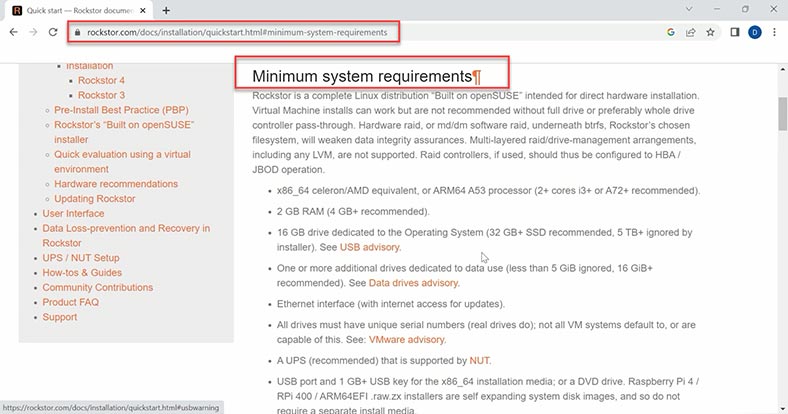Open a new tab with plus
Screen dimensions: 788x414
(x=166, y=10)
